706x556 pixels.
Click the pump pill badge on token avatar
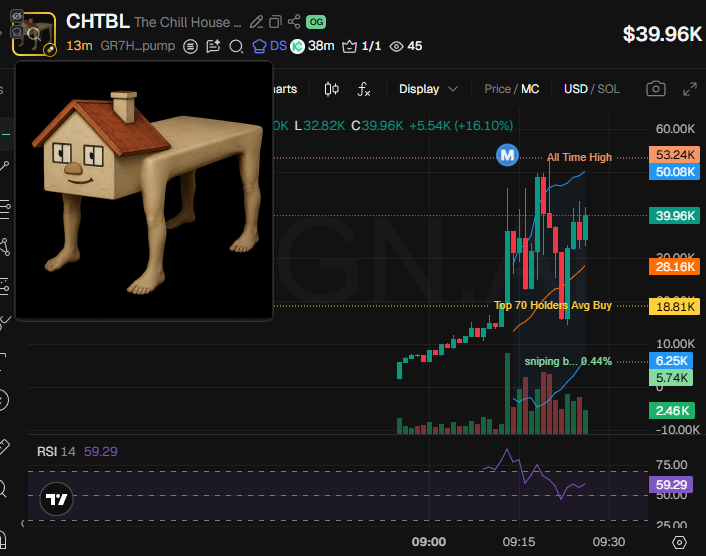(x=50, y=50)
